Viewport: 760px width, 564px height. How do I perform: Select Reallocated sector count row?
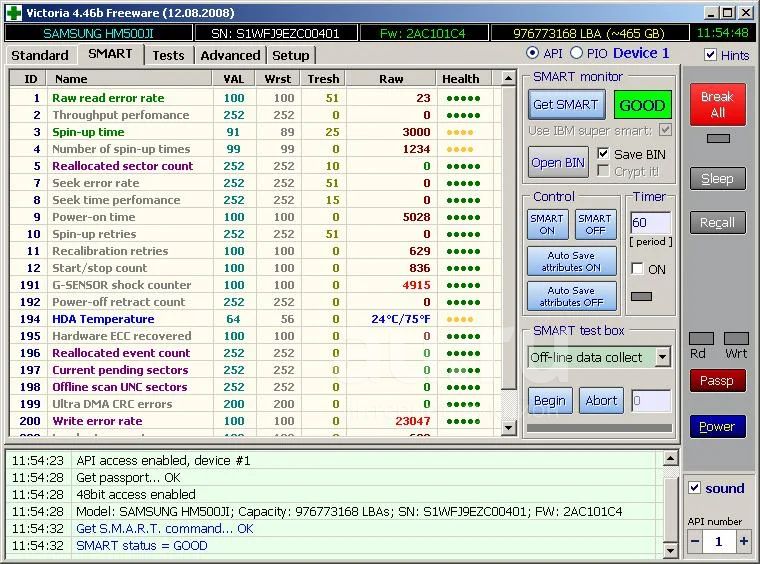coord(255,166)
